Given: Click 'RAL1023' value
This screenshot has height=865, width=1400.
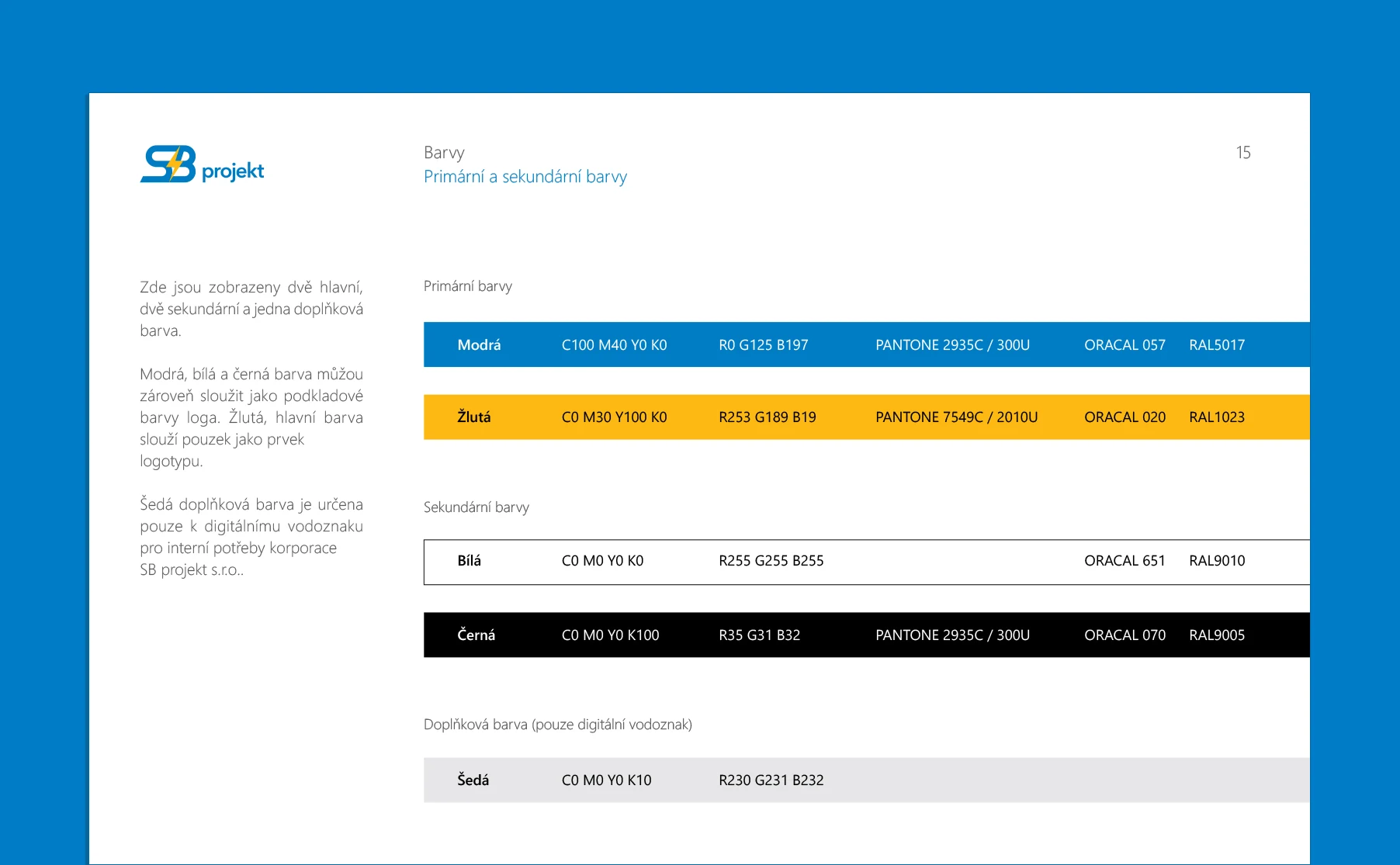Looking at the screenshot, I should 1217,417.
